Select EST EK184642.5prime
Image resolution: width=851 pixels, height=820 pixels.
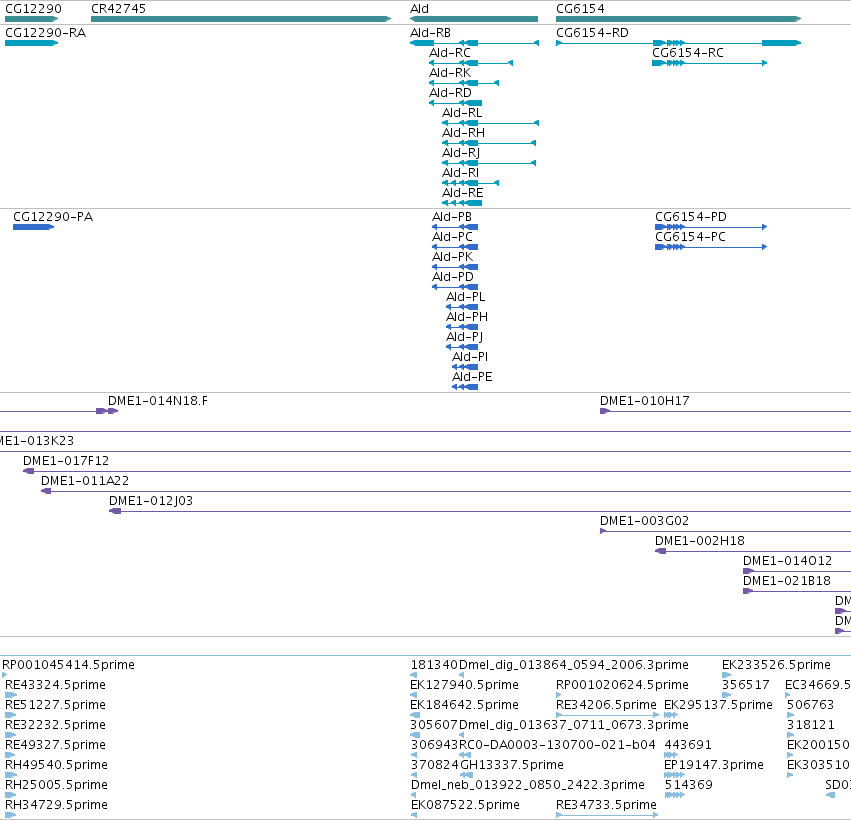(x=464, y=705)
